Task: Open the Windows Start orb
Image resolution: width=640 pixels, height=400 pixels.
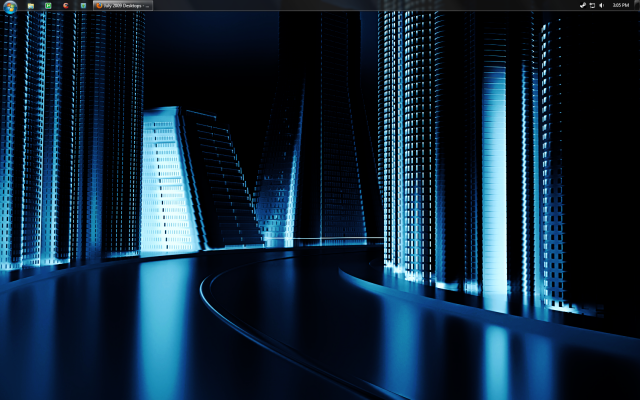Action: pyautogui.click(x=10, y=6)
